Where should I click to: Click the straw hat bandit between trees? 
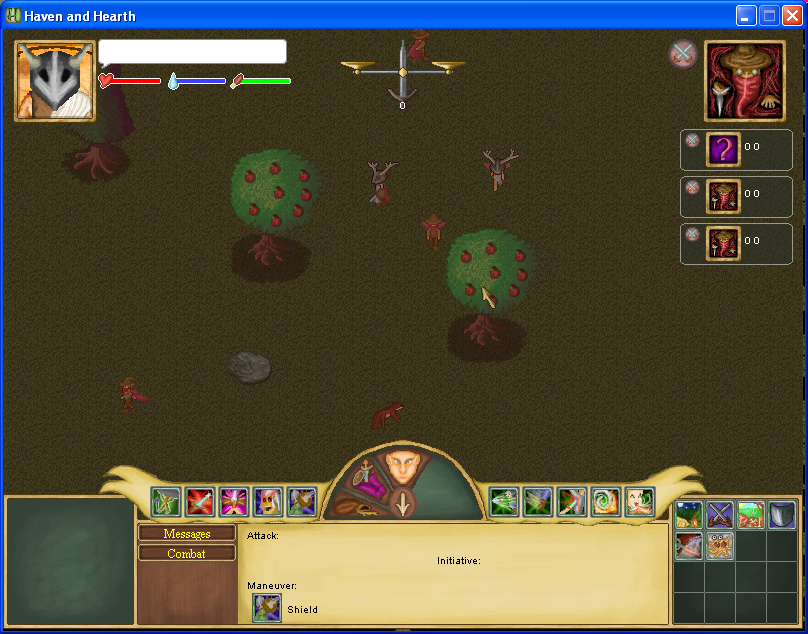433,230
